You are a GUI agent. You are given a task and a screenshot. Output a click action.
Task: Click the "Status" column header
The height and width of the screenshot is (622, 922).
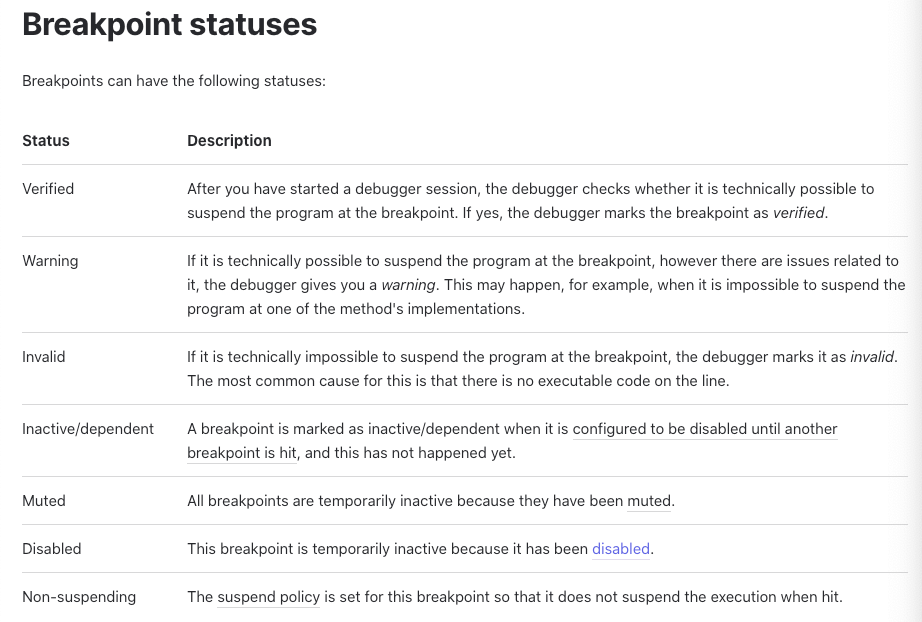coord(46,141)
